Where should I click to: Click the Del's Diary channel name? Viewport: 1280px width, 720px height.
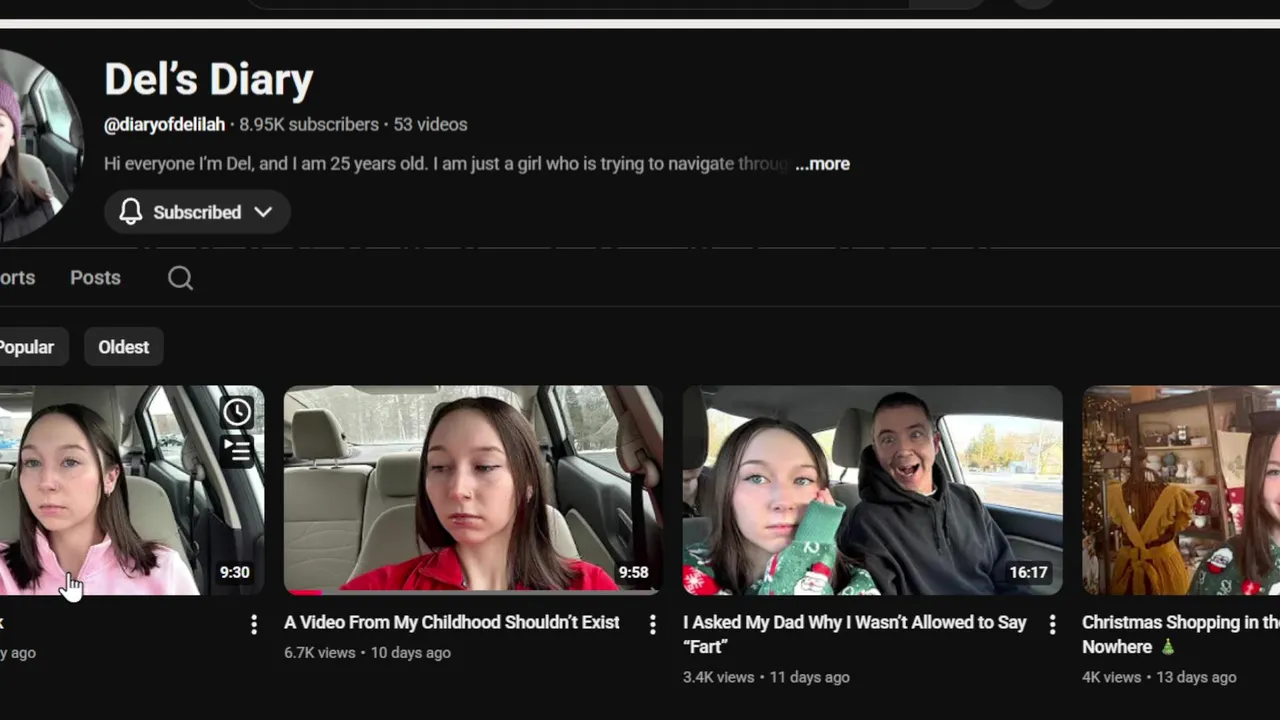(209, 80)
